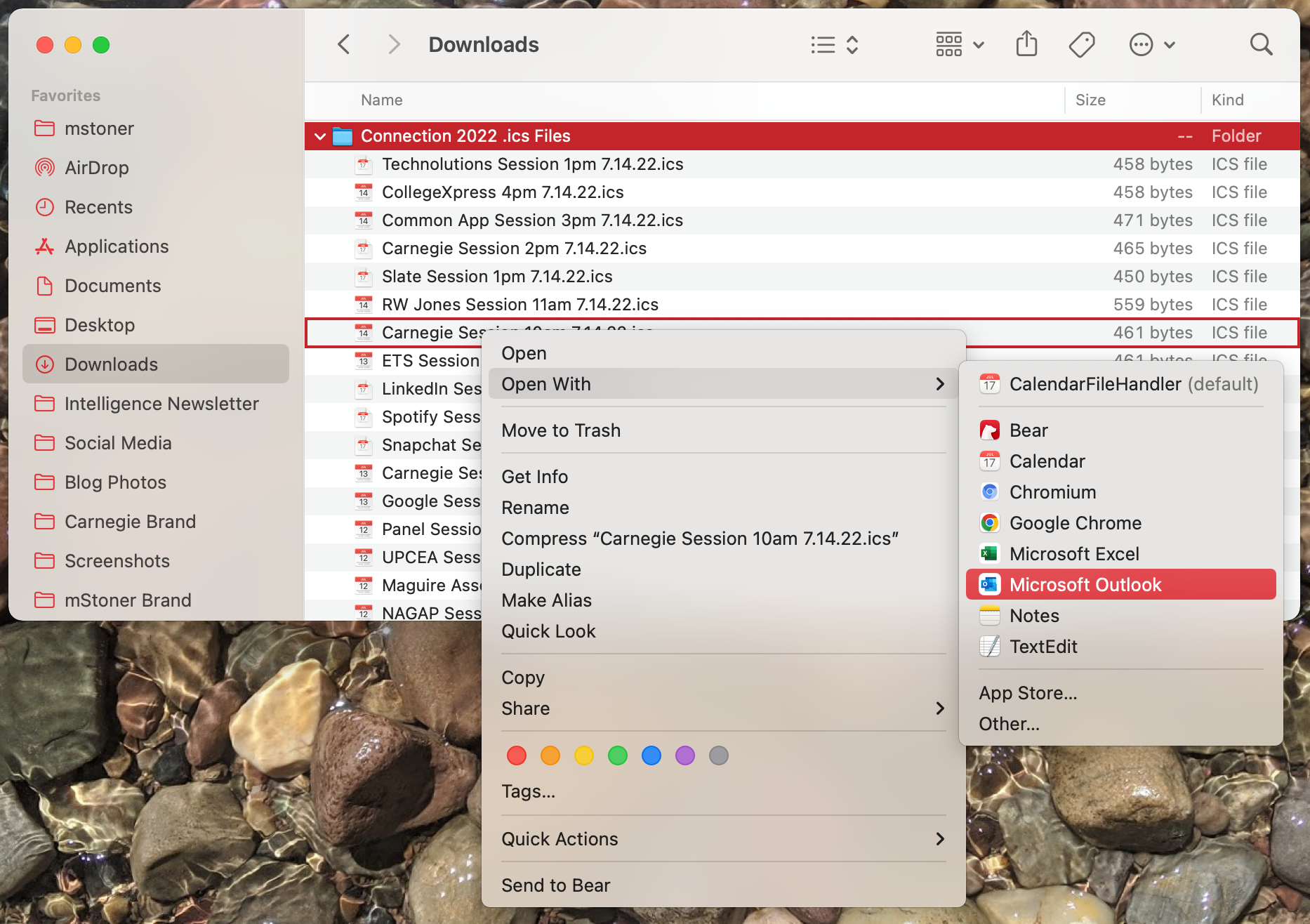Collapse the Connection 2022 .ics Files folder

(320, 136)
